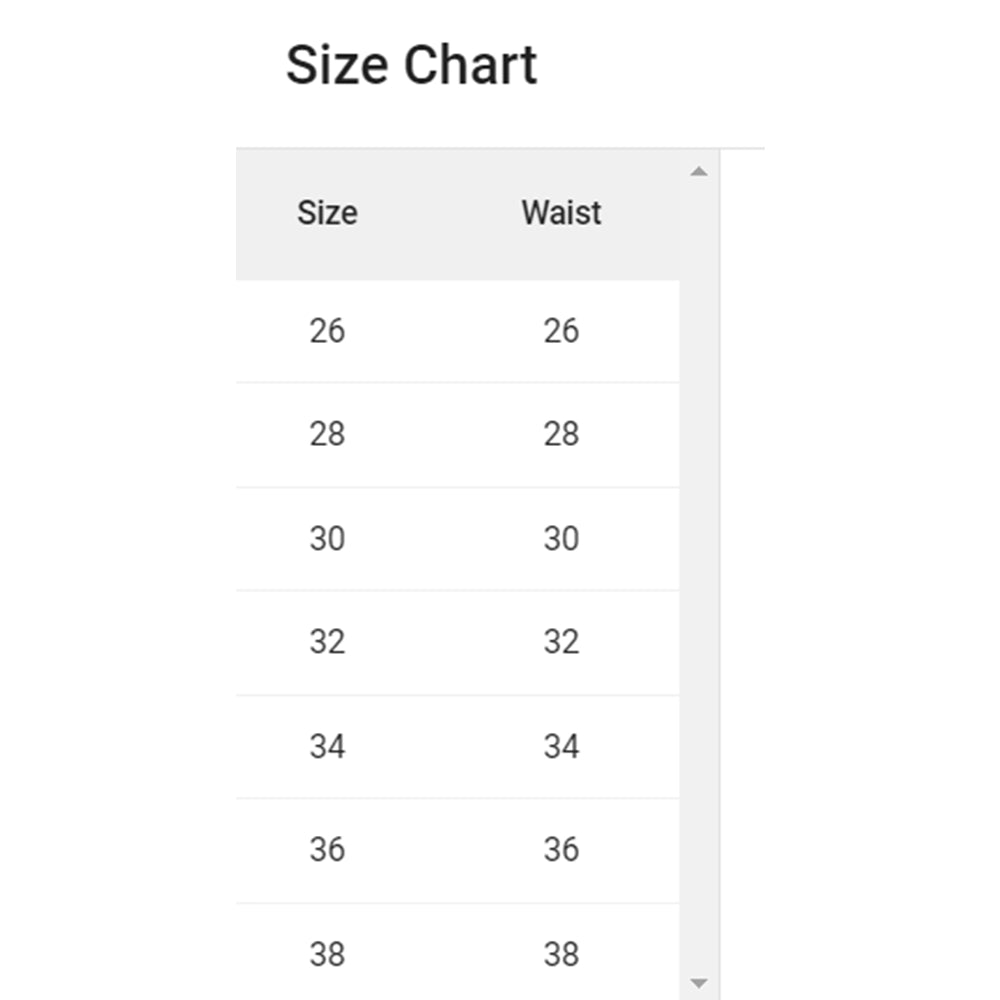Select waist measurement 32
This screenshot has height=1000, width=1000.
click(x=563, y=642)
